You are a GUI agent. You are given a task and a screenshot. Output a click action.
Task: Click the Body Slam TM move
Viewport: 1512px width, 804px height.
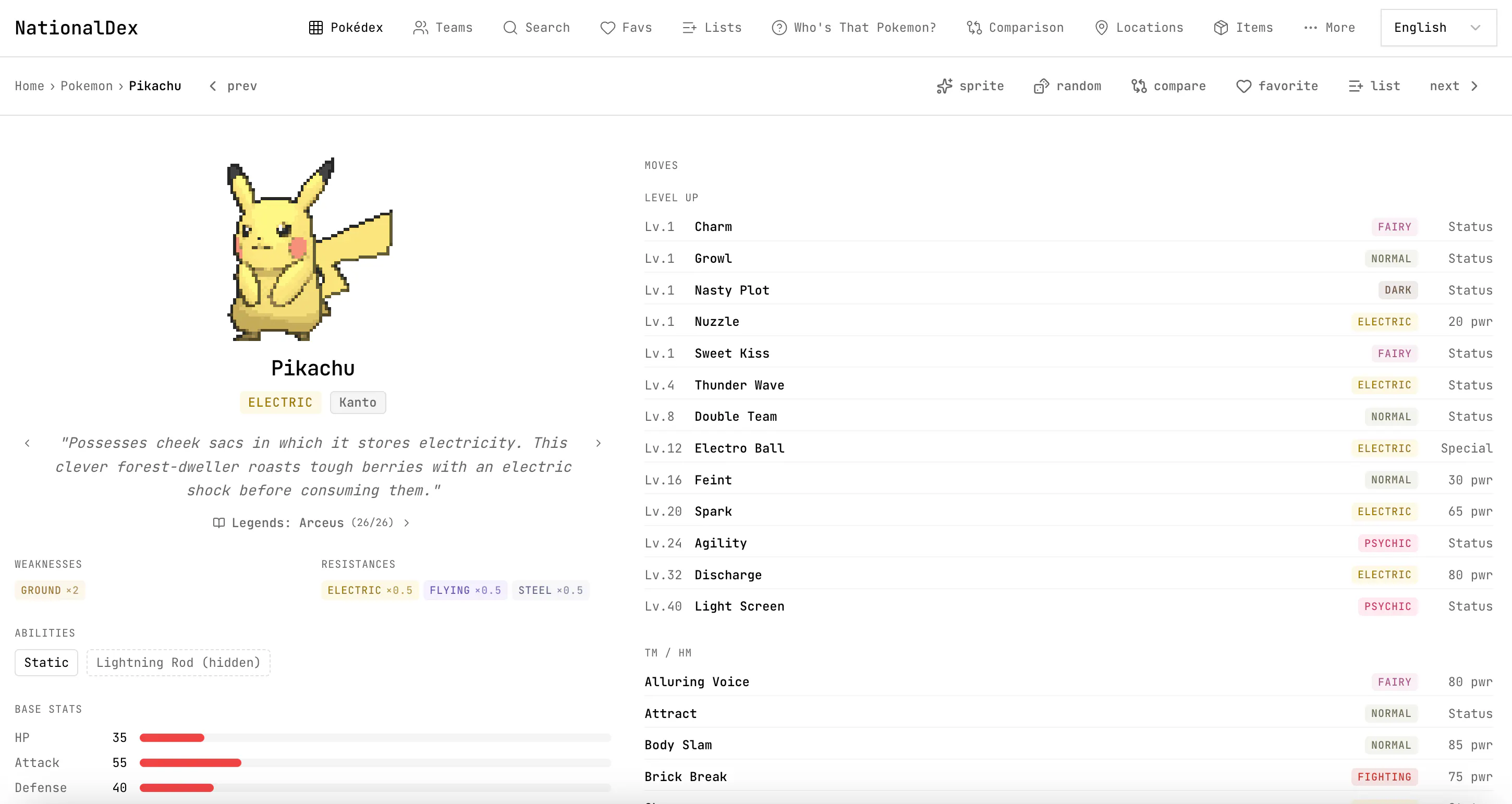[678, 745]
